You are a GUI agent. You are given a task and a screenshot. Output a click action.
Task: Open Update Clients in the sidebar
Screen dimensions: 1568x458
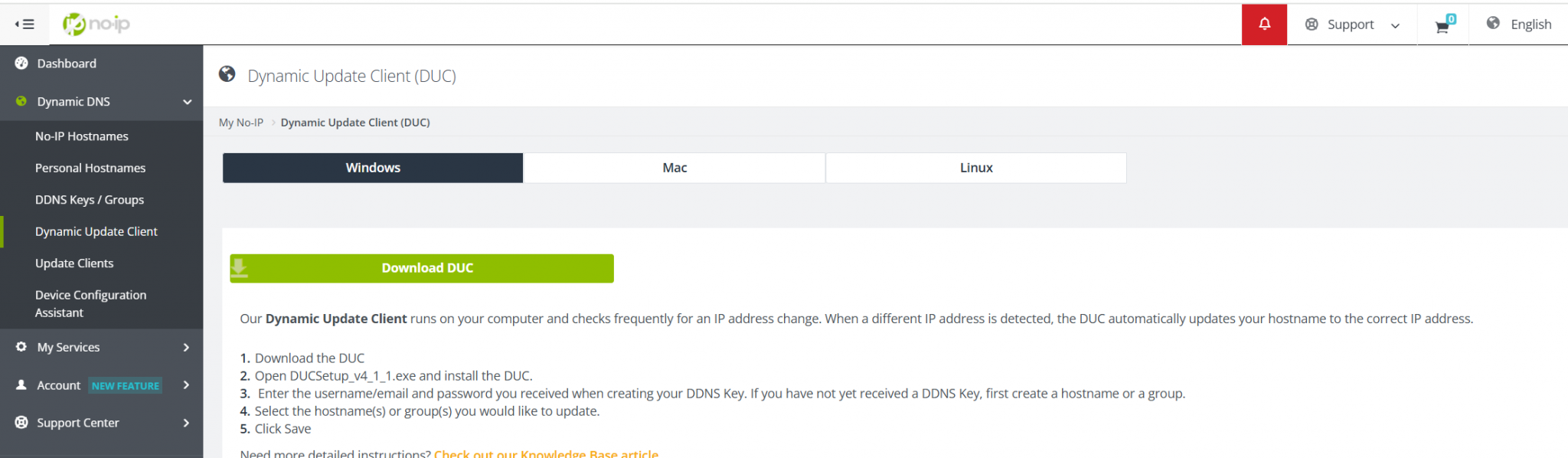[74, 263]
